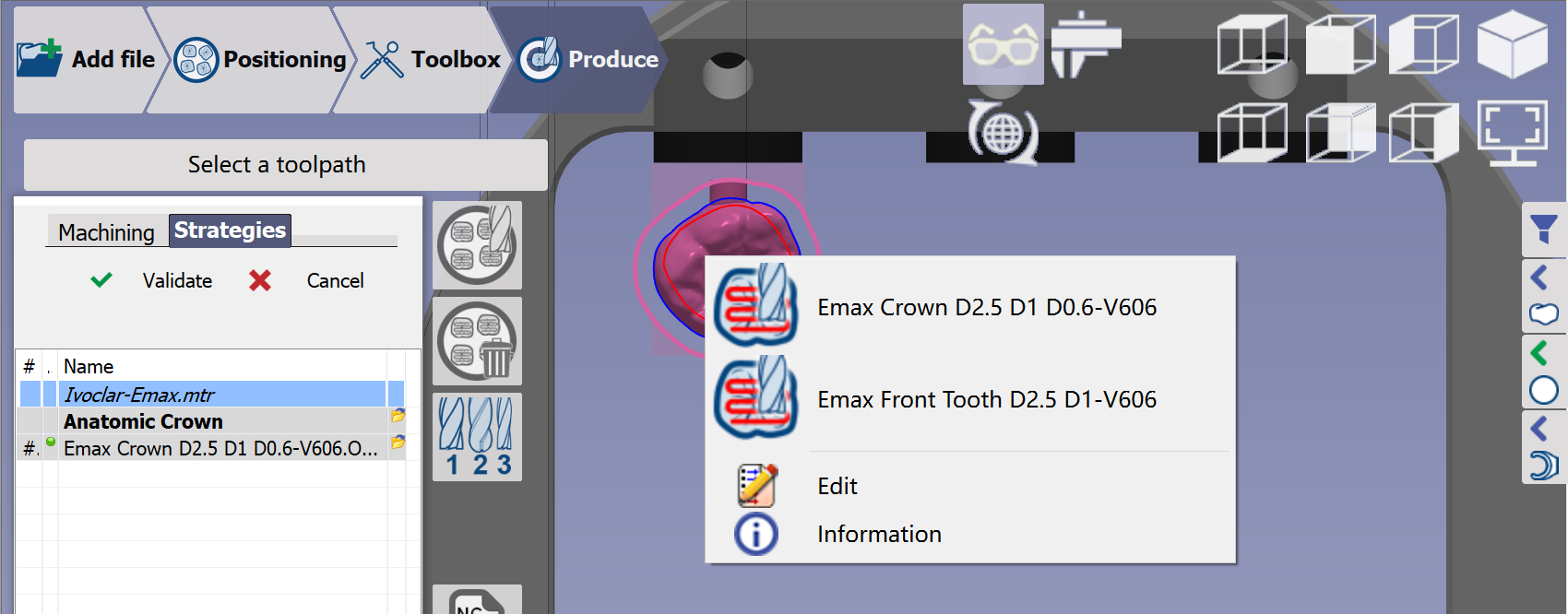Select the milling spindle icon
The height and width of the screenshot is (614, 1568).
(x=1086, y=44)
